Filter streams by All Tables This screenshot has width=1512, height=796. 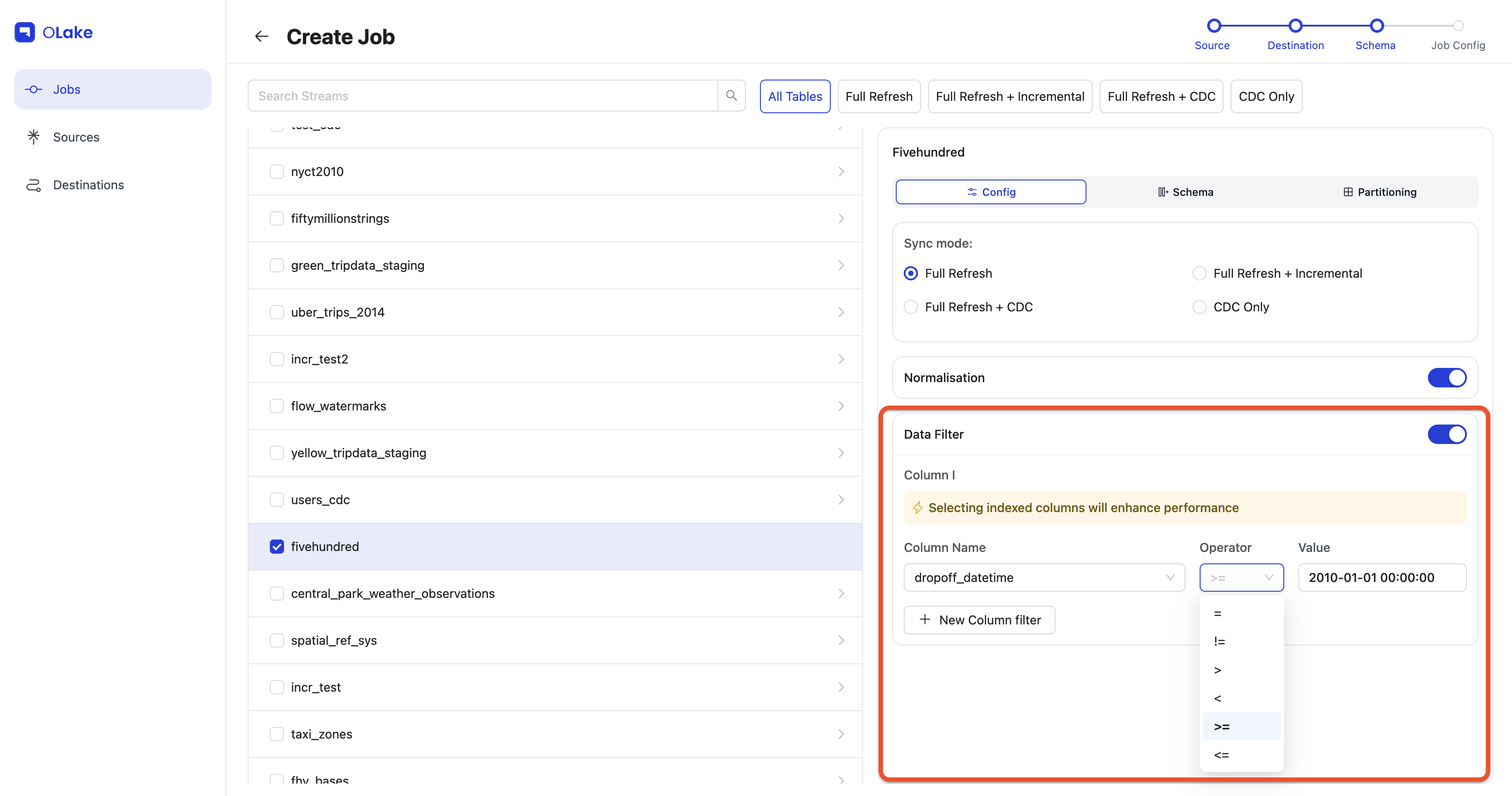click(x=795, y=96)
